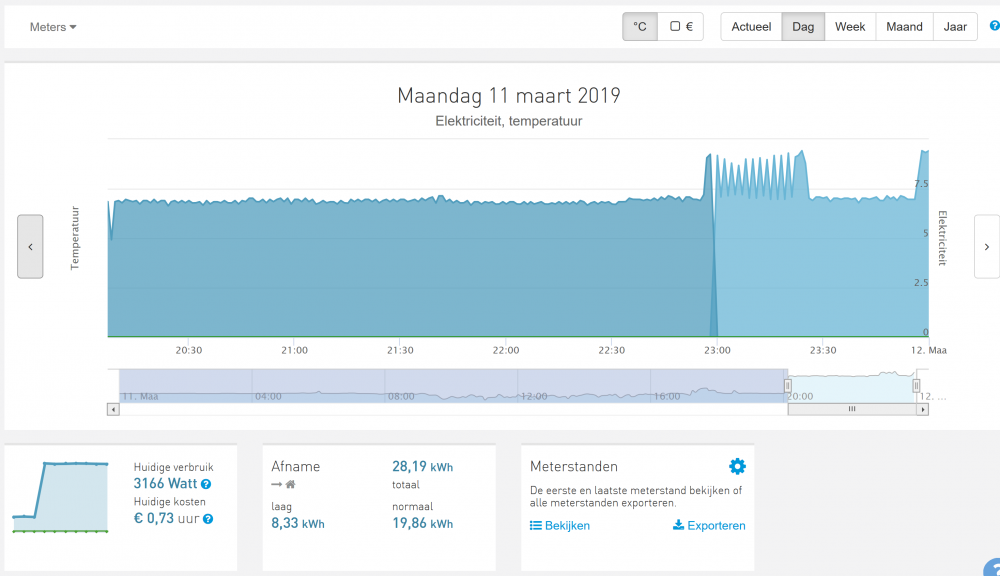This screenshot has width=1000, height=576.
Task: Click the Exporteren link
Action: pos(709,525)
